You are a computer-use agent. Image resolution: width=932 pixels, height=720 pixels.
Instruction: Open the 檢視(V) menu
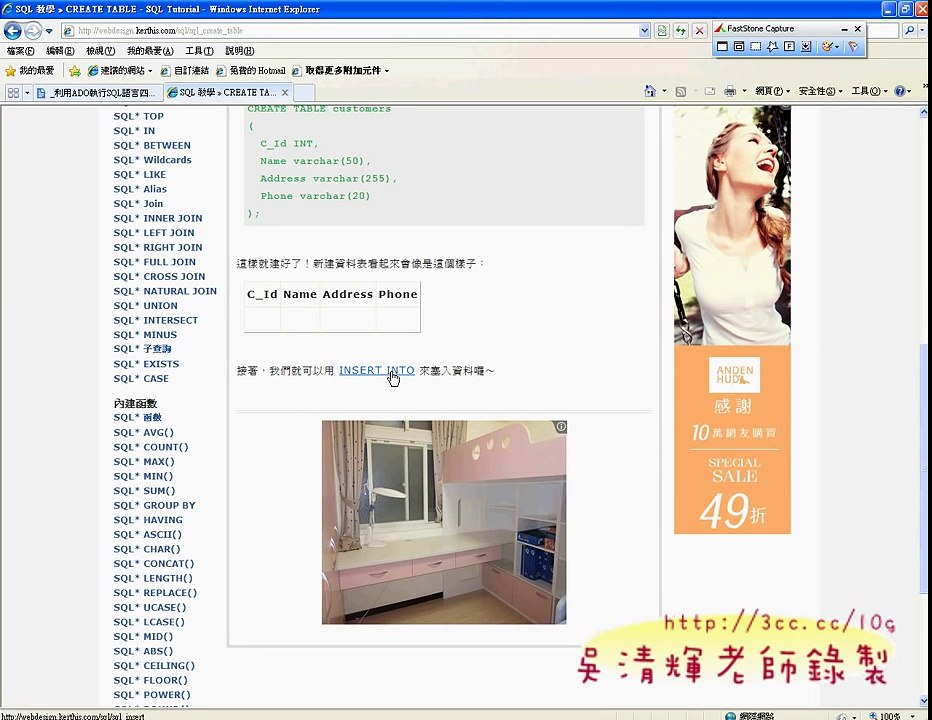(x=100, y=51)
